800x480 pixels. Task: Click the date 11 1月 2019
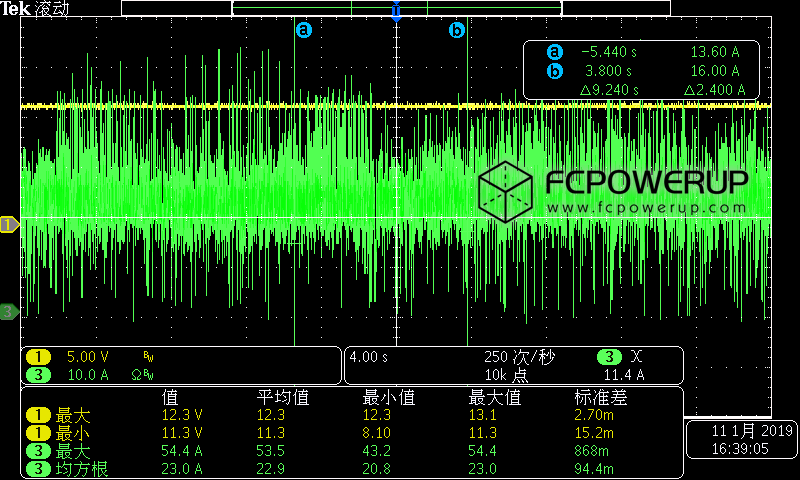coord(752,431)
